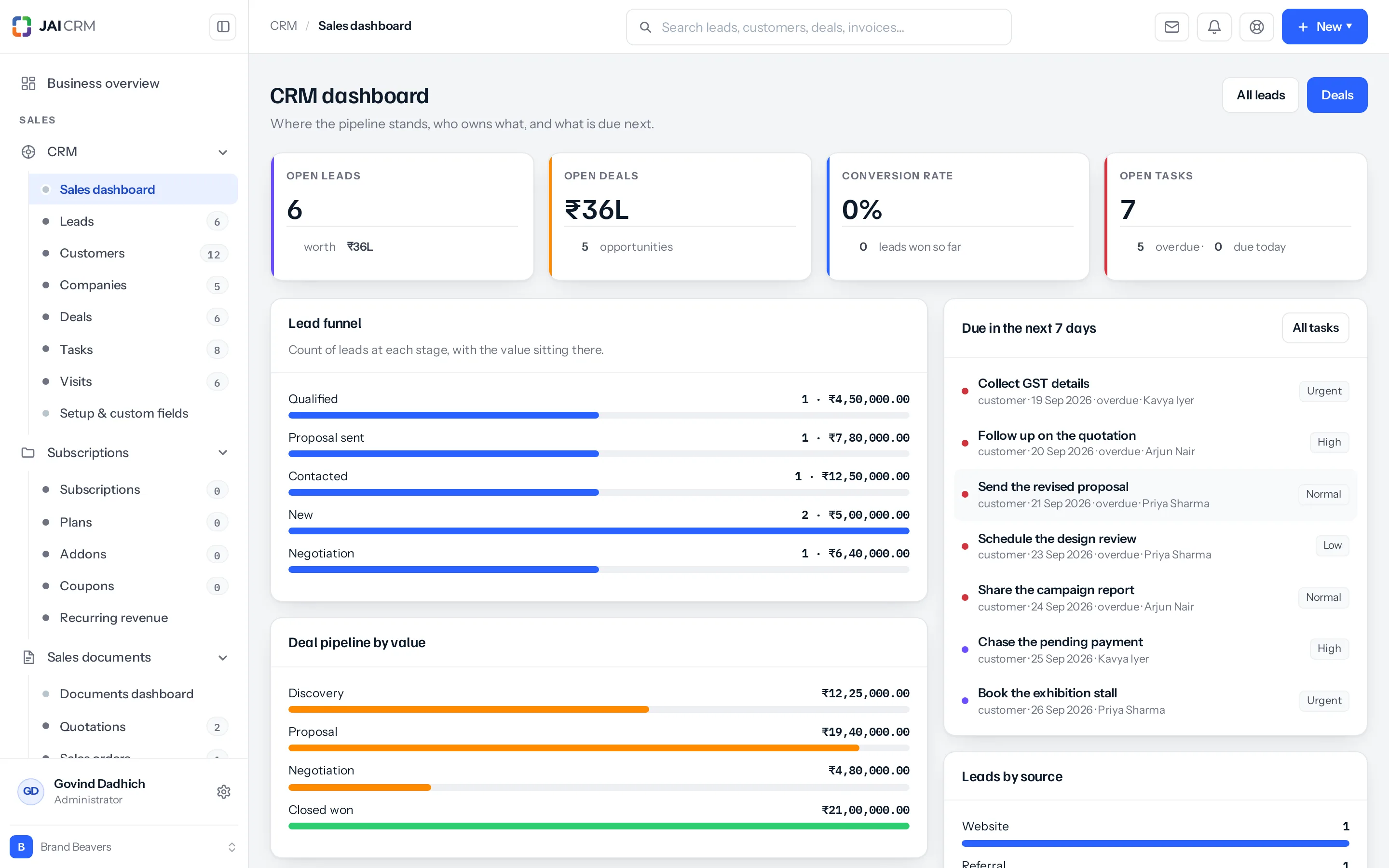This screenshot has width=1389, height=868.
Task: Click the Brand Beavers B badge
Action: (x=21, y=846)
